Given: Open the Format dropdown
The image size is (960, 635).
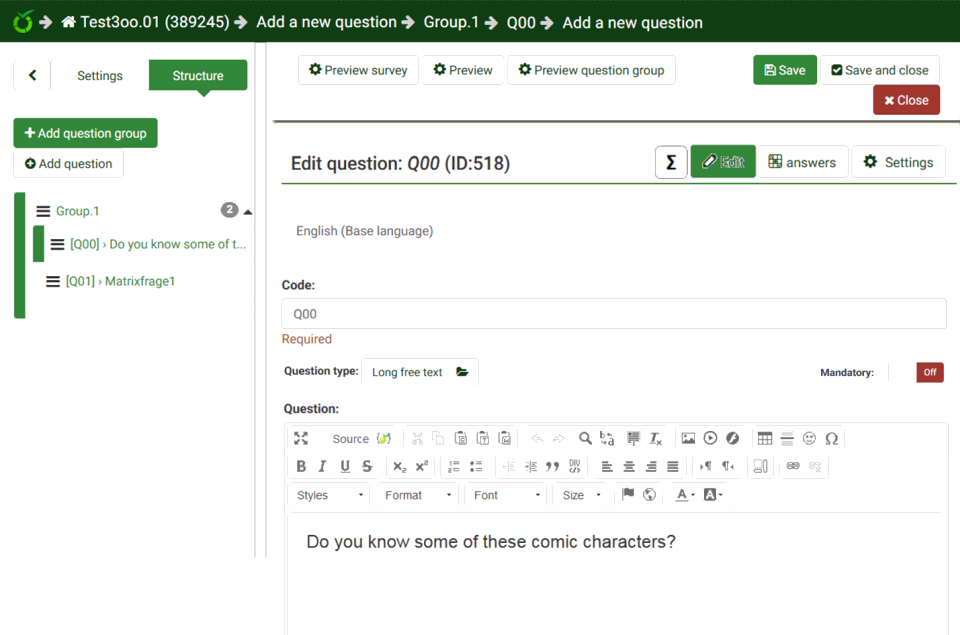Looking at the screenshot, I should tap(418, 495).
